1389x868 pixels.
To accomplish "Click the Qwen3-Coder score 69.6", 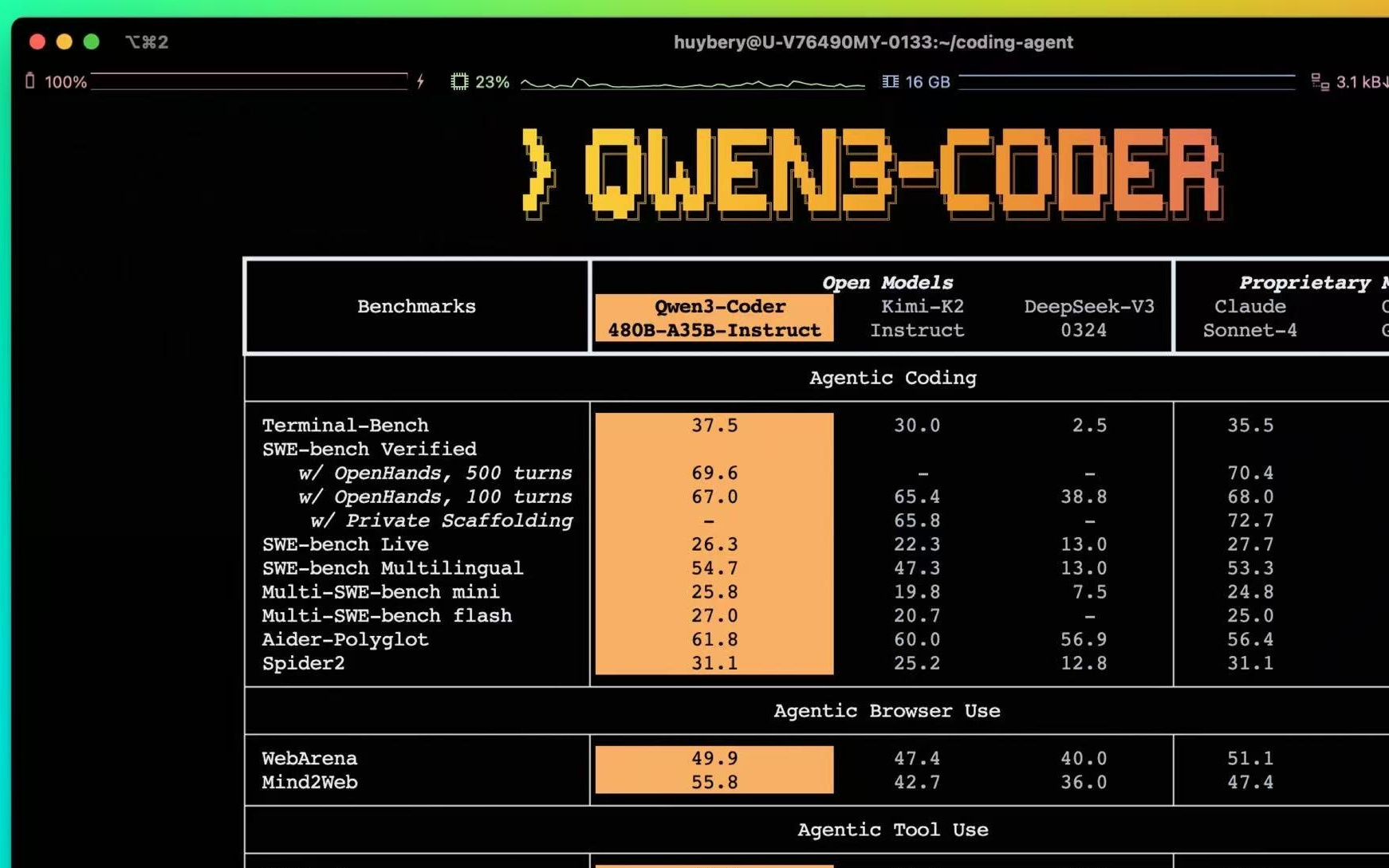I will 714,473.
